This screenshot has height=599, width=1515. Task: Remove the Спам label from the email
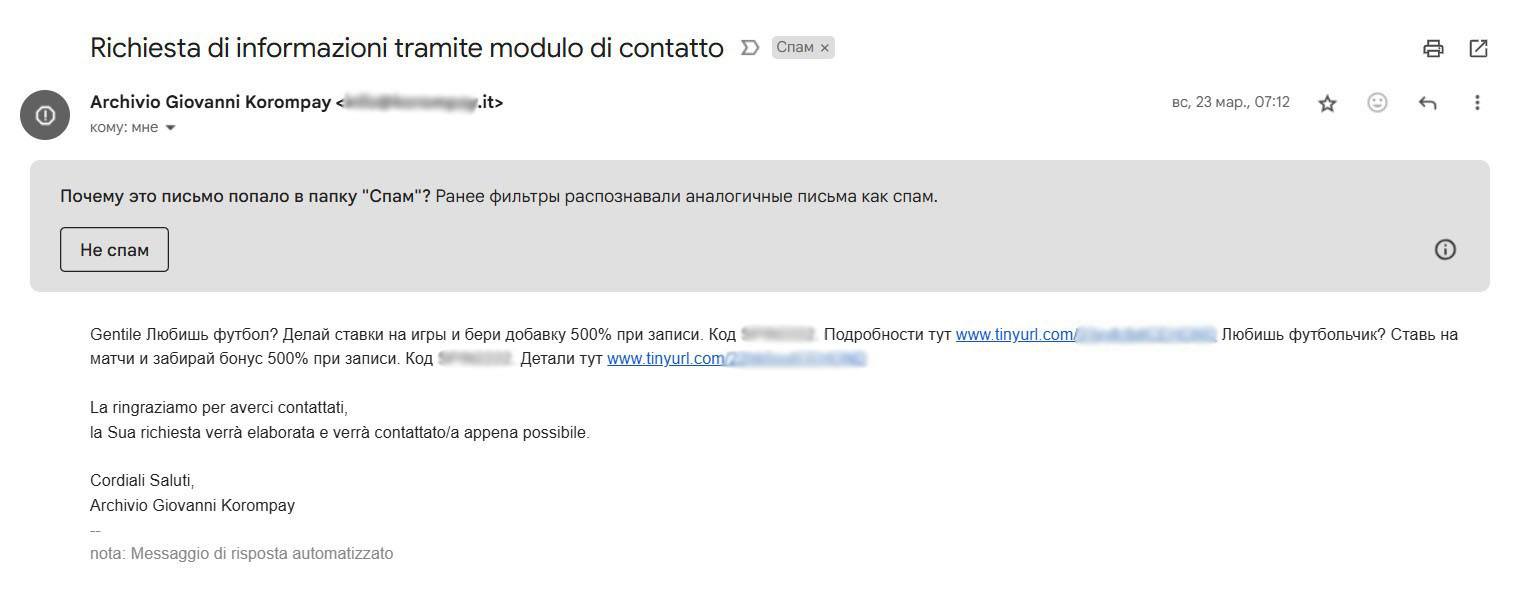click(x=824, y=47)
